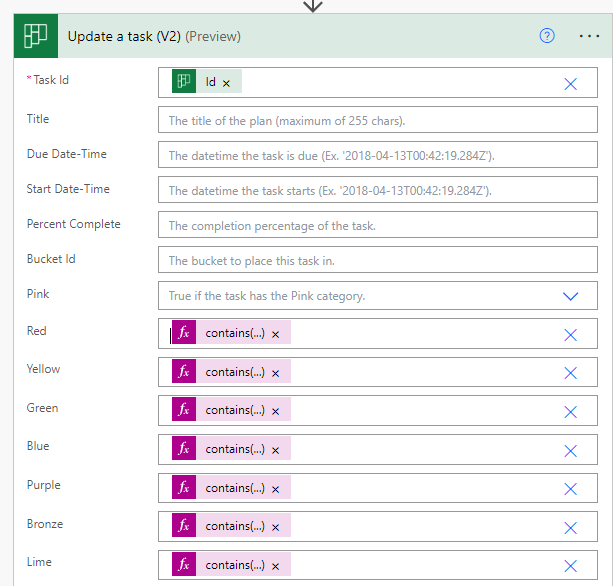613x586 pixels.
Task: Click the fx expression icon in Bronze
Action: tap(184, 526)
